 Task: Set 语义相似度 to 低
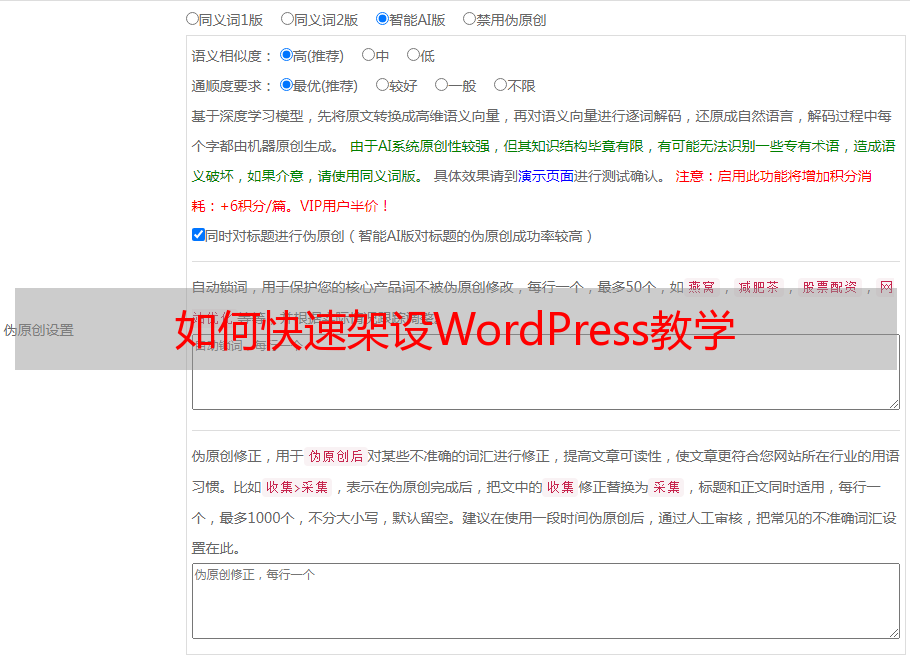(x=414, y=55)
